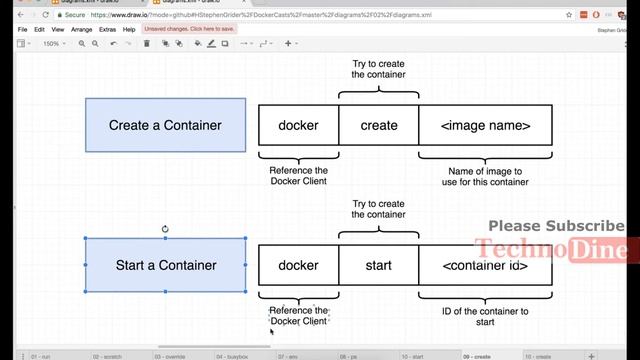The width and height of the screenshot is (640, 360).
Task: Switch to the 03 - override page tab
Action: pos(170,357)
